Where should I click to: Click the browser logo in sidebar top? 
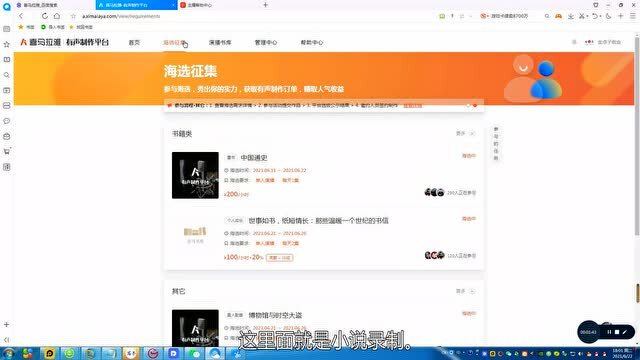(x=7, y=7)
